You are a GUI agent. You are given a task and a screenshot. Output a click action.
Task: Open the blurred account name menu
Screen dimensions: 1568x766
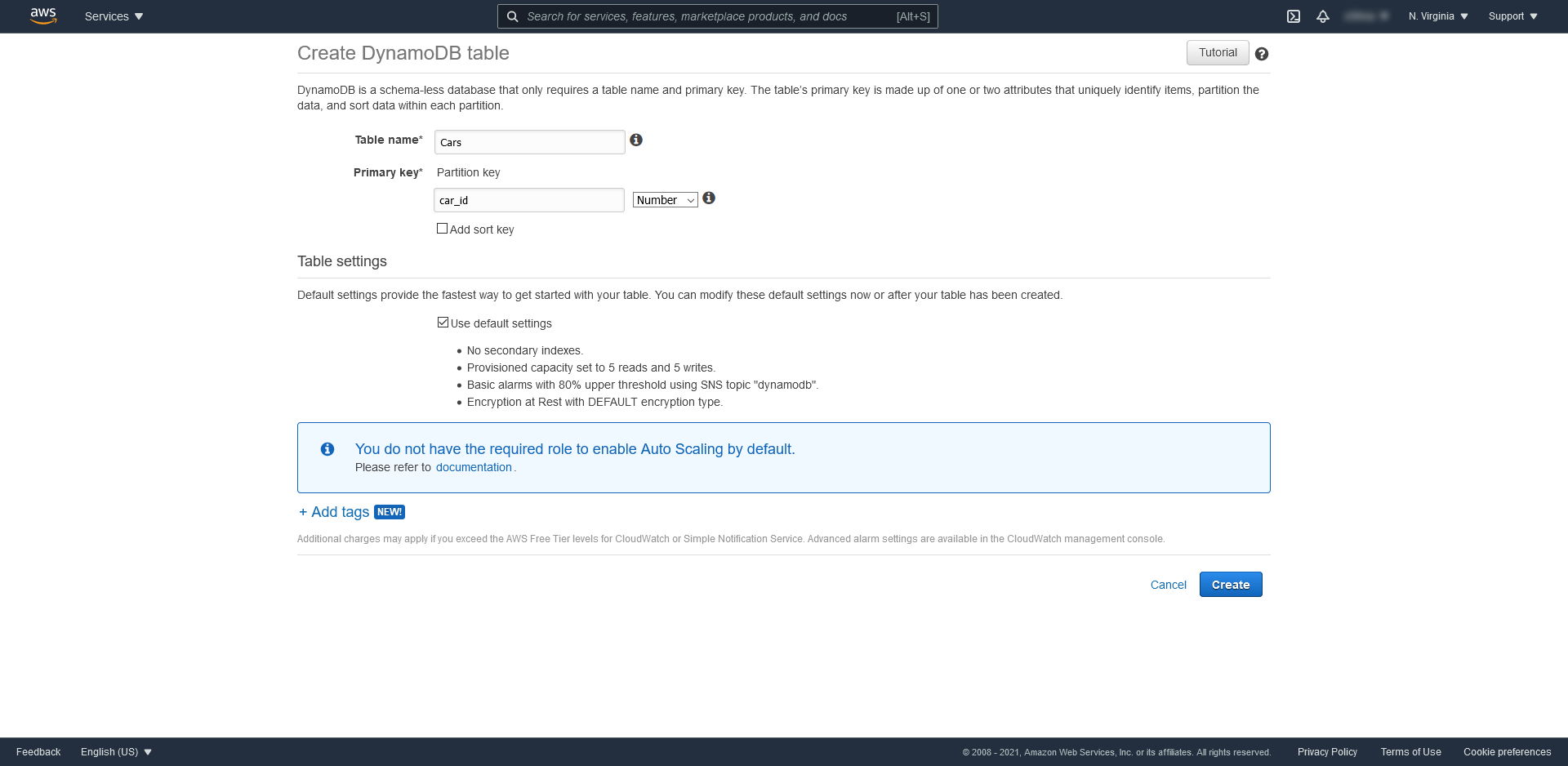click(x=1366, y=16)
